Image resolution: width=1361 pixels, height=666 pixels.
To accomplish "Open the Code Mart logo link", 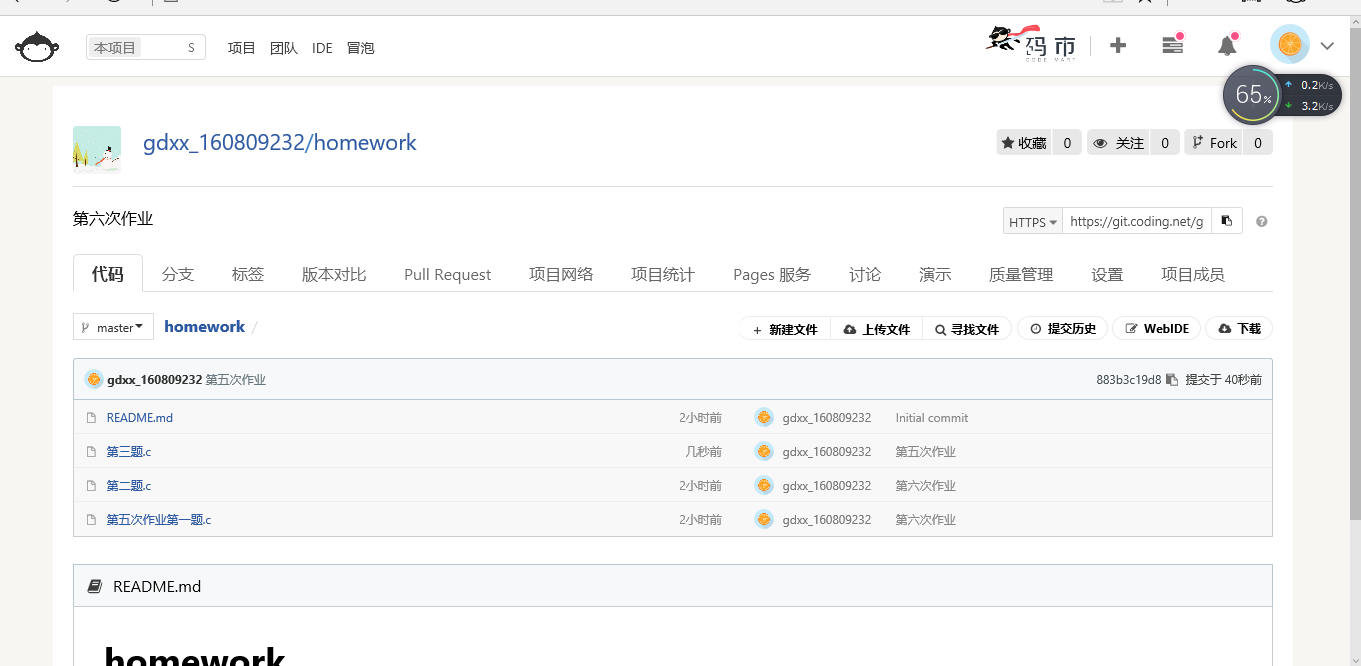I will 1032,44.
